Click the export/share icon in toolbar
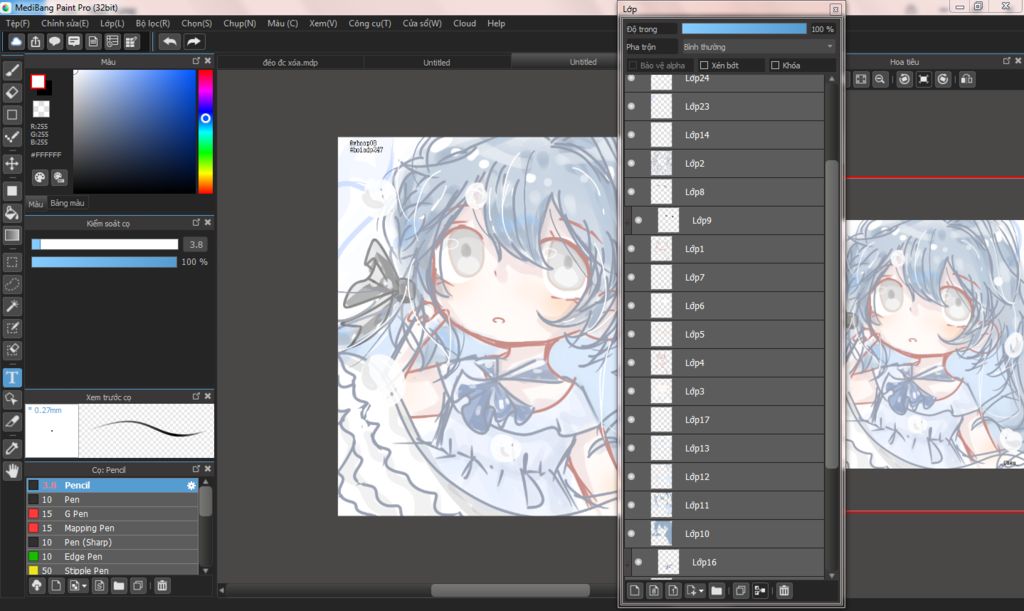 click(35, 42)
